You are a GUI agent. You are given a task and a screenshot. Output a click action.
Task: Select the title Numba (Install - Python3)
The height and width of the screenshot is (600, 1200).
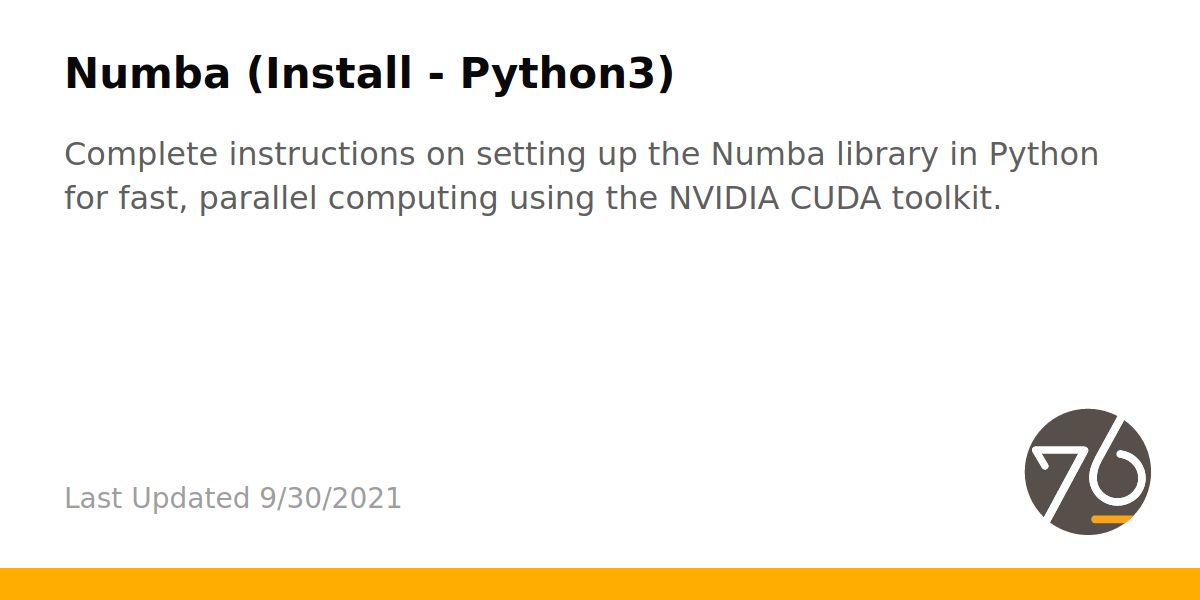click(x=369, y=74)
